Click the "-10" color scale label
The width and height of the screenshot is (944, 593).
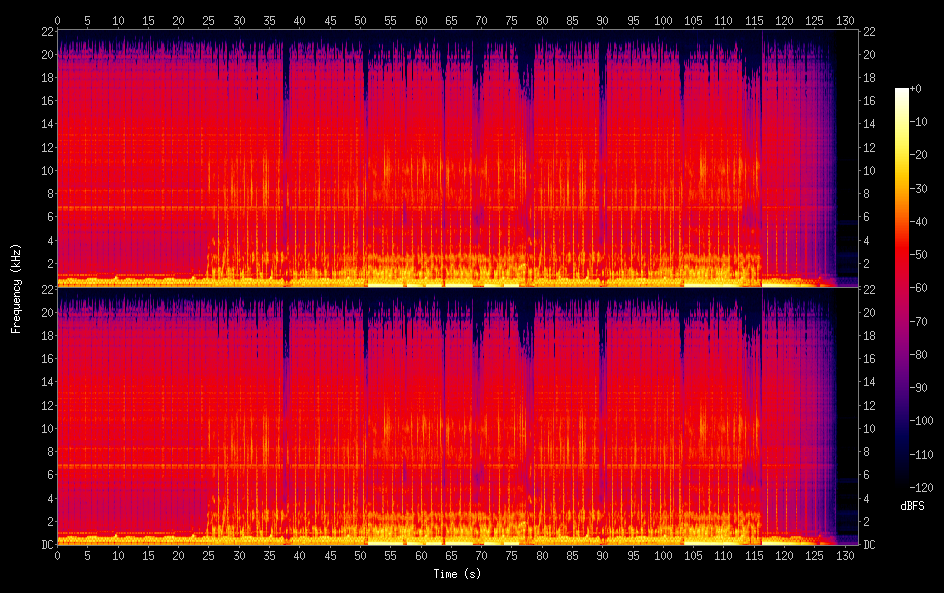tap(918, 122)
